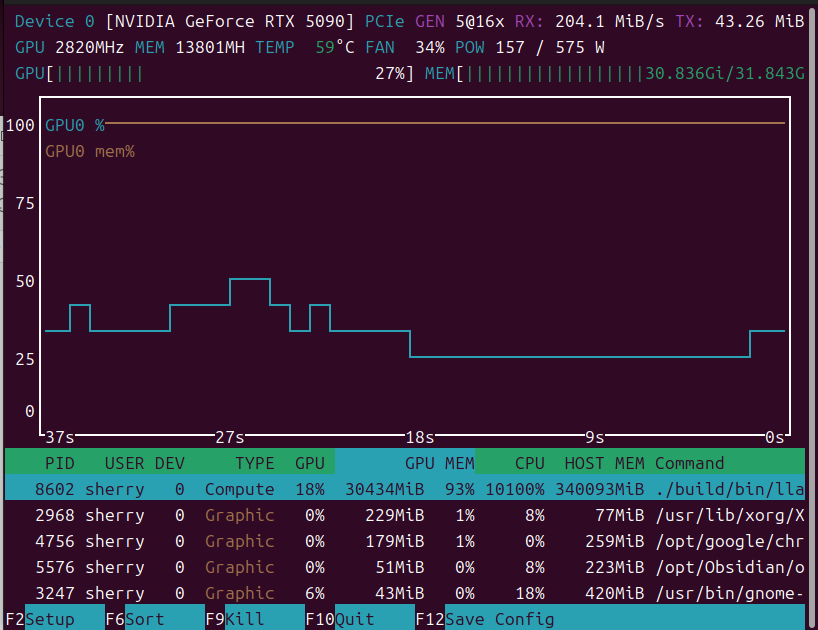The image size is (818, 630).
Task: Select the DEV column header
Action: (170, 463)
